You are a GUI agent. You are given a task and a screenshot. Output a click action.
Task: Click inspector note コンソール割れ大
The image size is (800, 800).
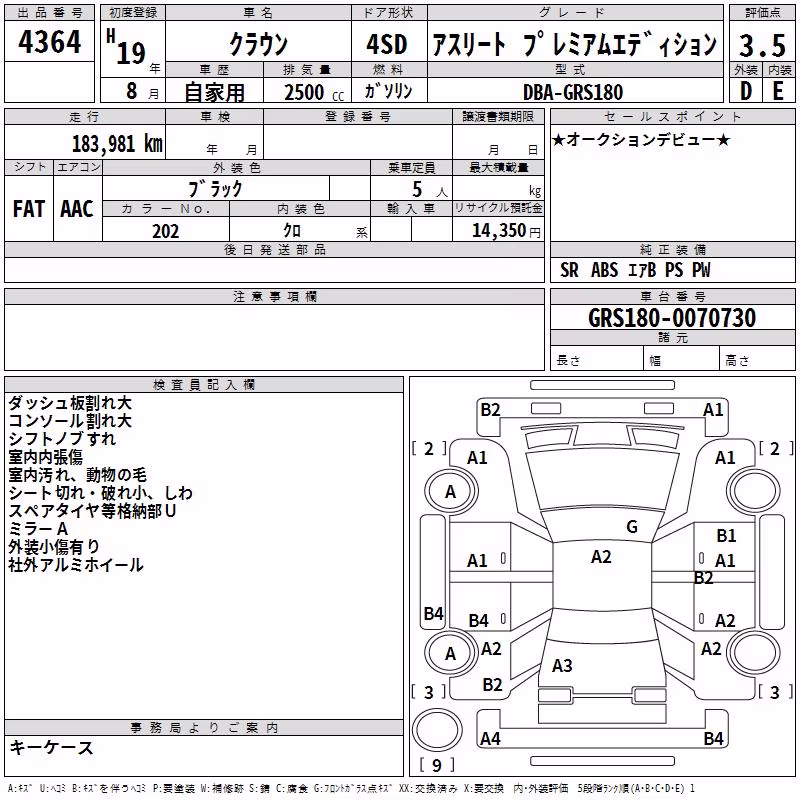coord(70,420)
